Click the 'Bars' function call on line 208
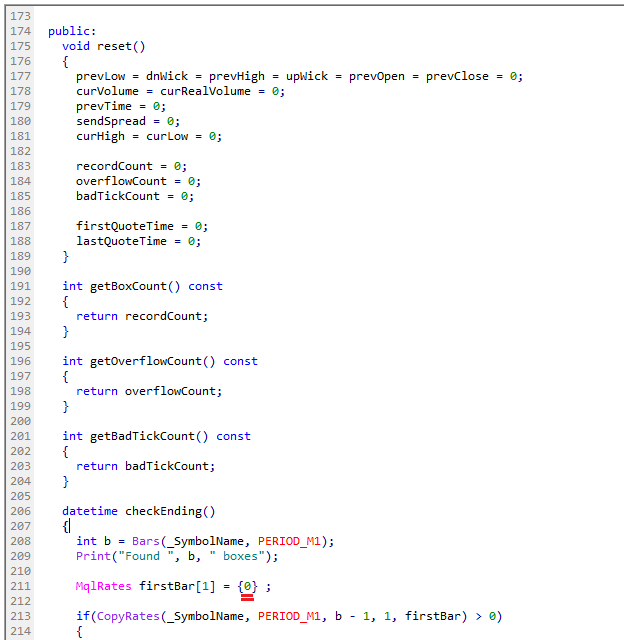Screen dimensions: 624x640 (x=146, y=541)
